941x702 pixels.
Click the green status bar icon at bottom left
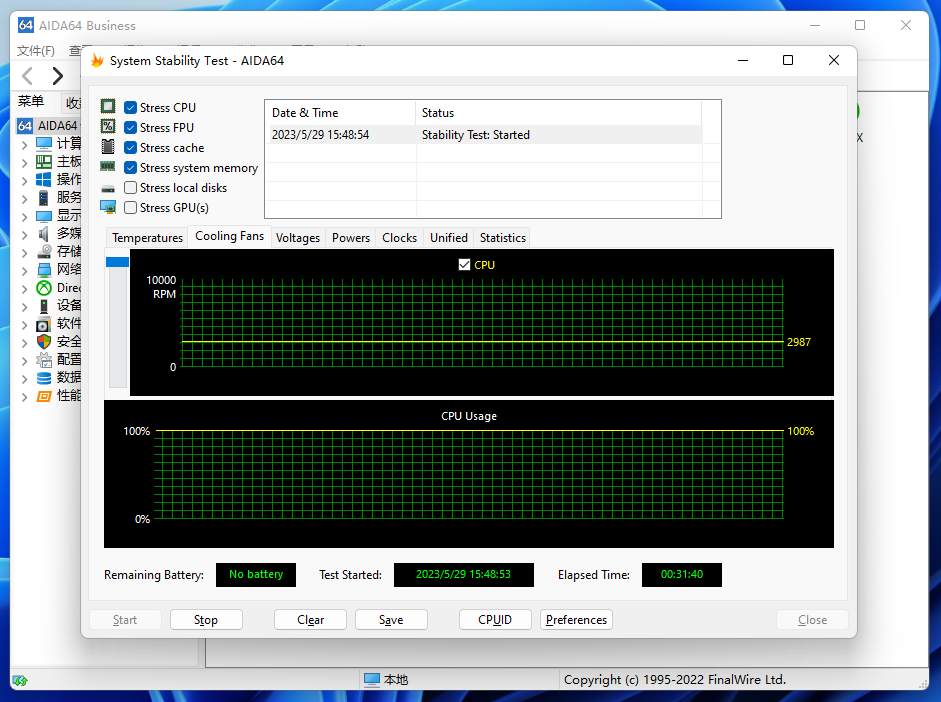[20, 680]
